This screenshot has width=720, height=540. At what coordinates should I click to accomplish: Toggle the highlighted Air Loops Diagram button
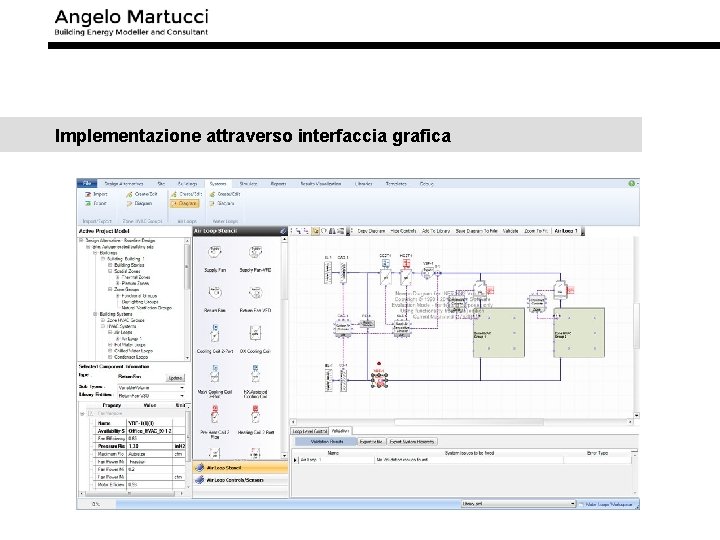tap(185, 203)
